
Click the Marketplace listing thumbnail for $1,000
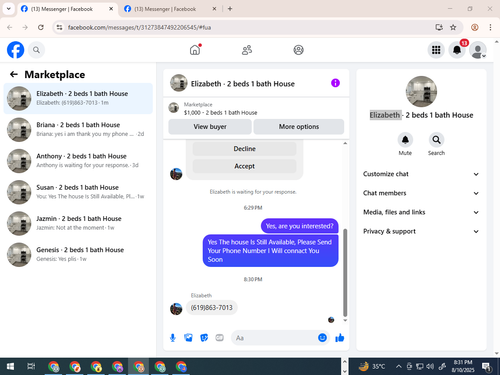tap(173, 108)
